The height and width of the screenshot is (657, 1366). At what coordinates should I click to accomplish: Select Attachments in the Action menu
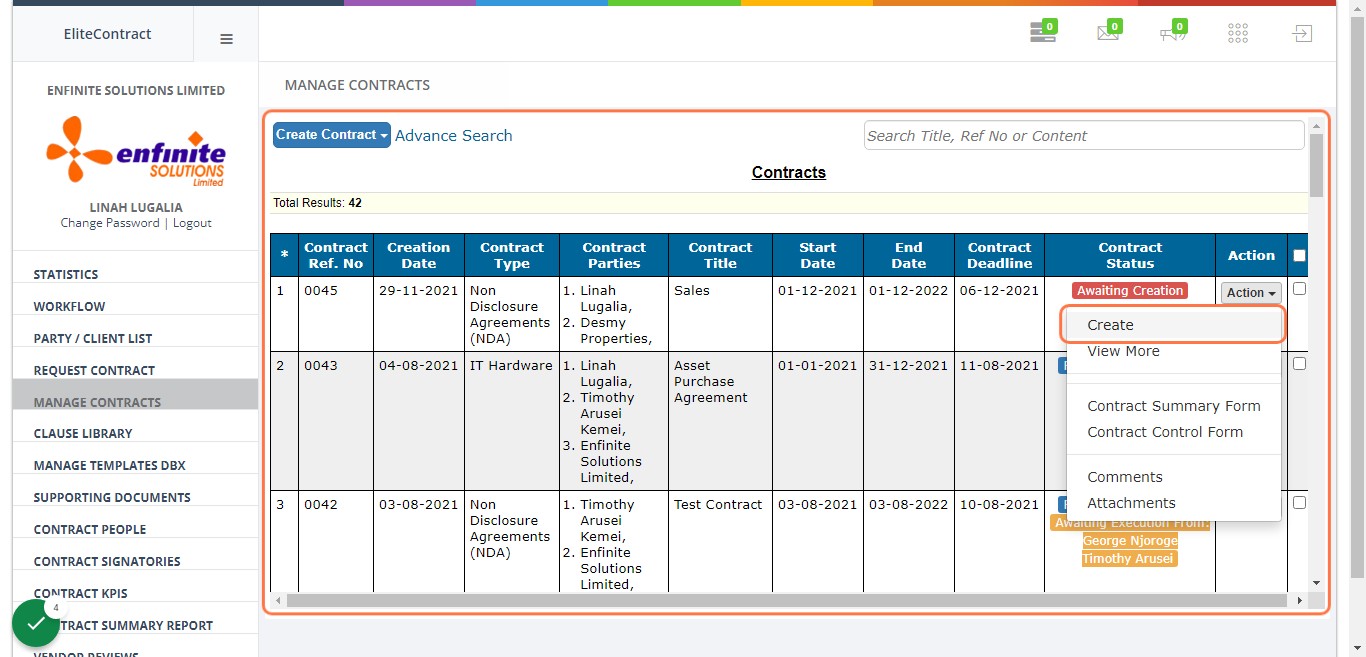(1131, 503)
